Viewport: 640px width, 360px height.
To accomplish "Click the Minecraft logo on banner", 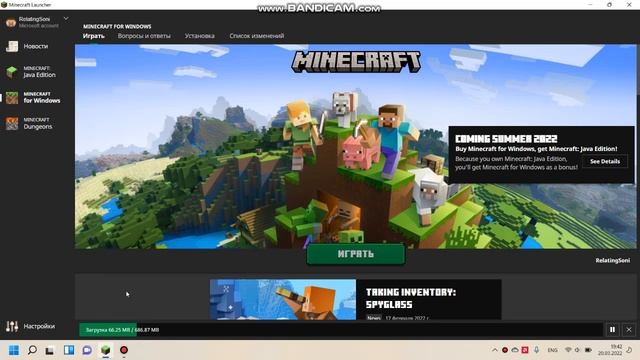I will (x=356, y=62).
